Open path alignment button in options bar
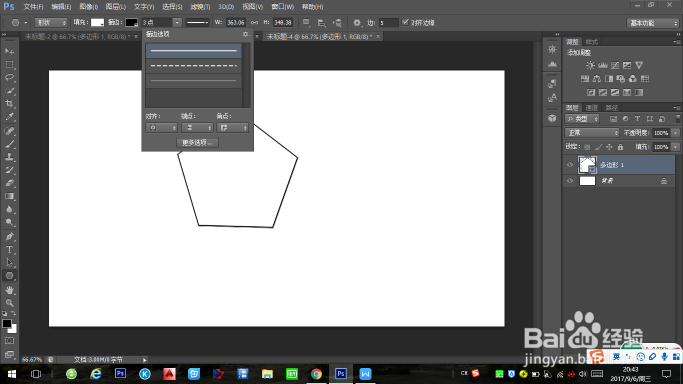Screen dimensions: 683x384 321,23
